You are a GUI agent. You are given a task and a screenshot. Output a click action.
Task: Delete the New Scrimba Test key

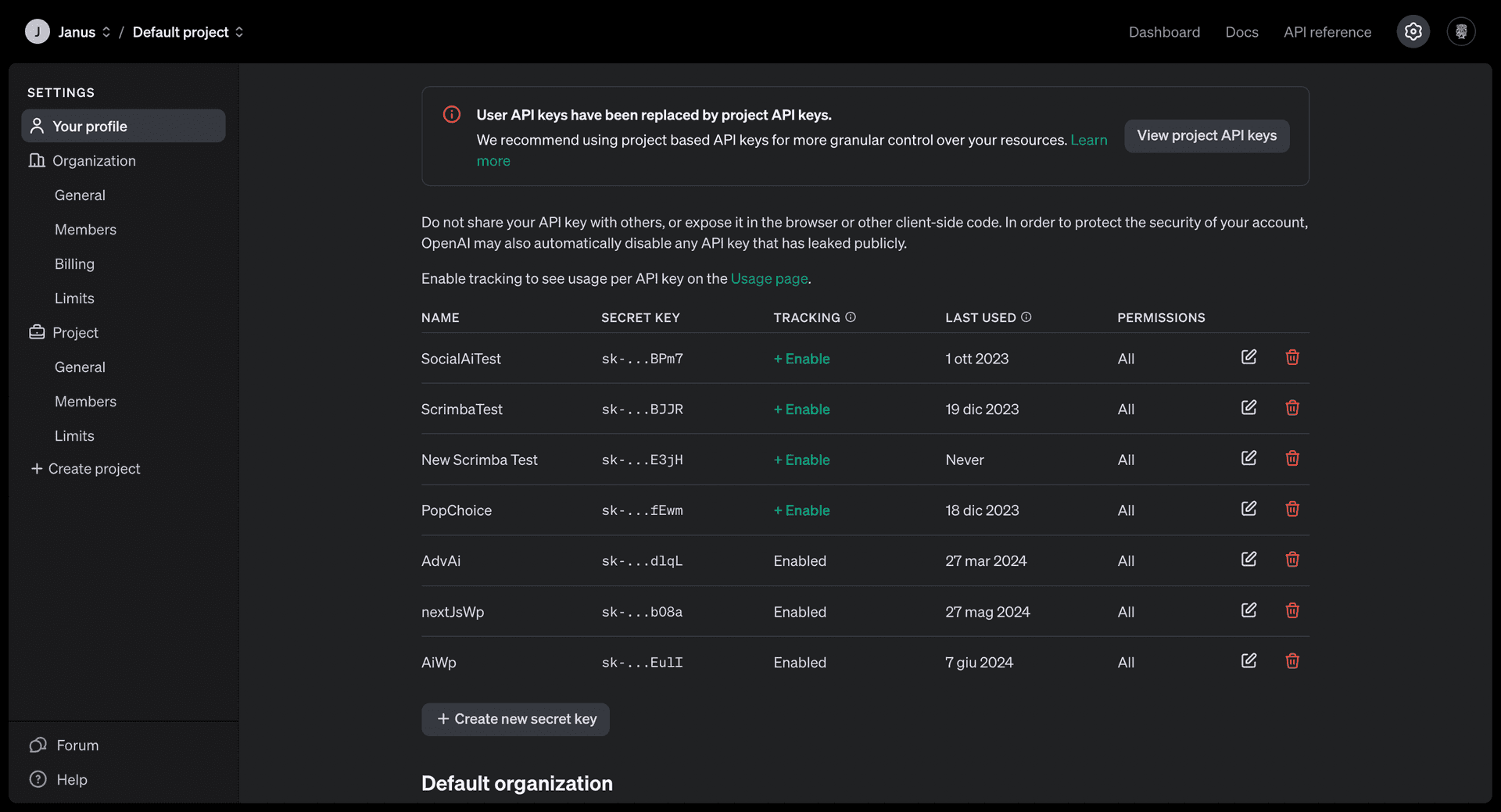click(x=1292, y=458)
